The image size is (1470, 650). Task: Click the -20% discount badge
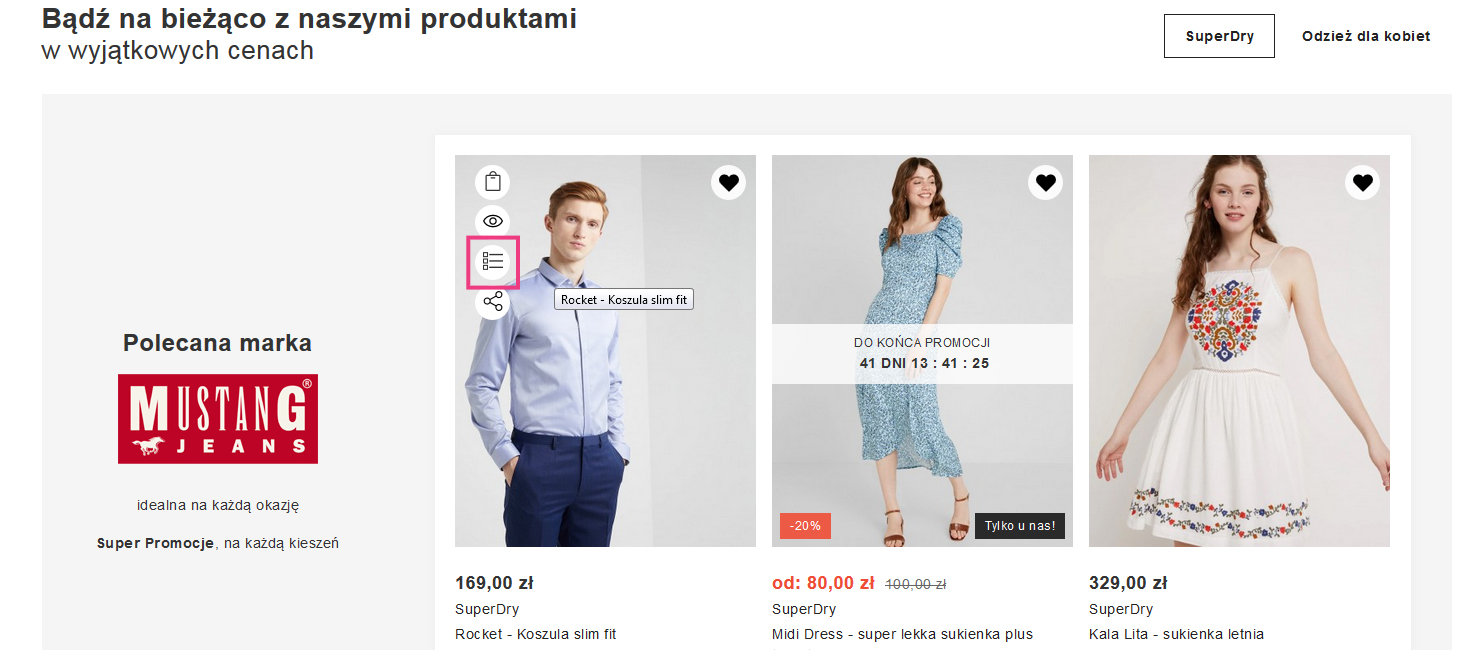click(805, 526)
